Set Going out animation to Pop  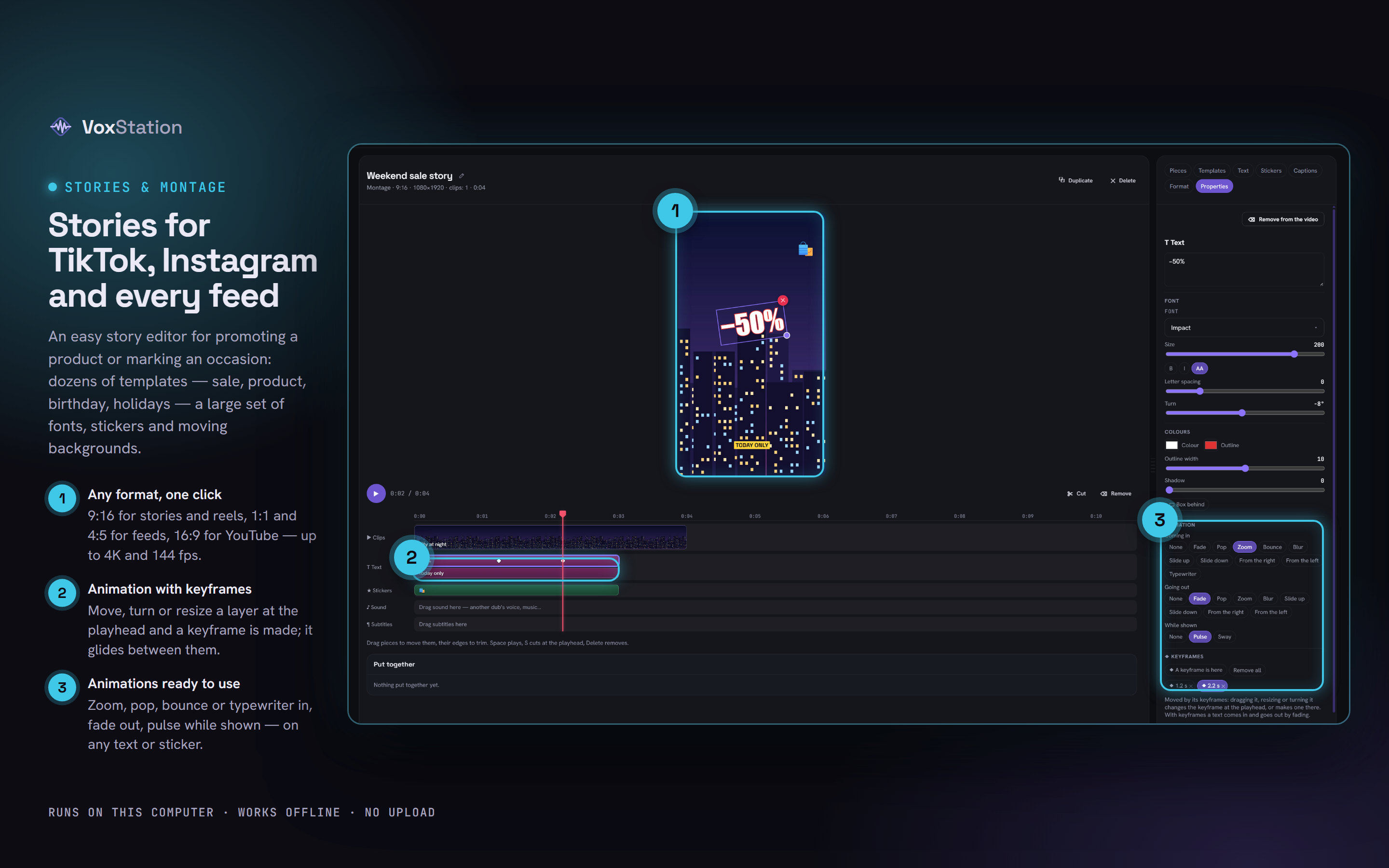point(1221,599)
